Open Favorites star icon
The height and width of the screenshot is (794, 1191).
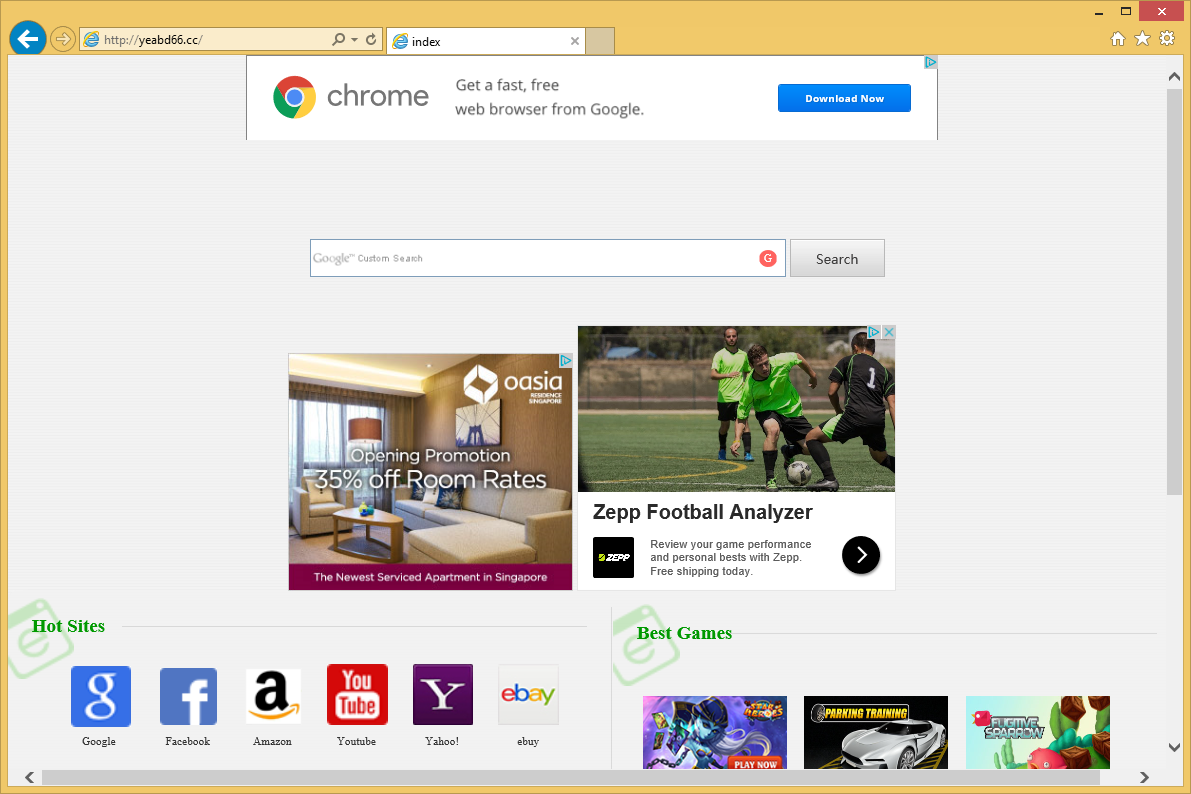(1142, 39)
